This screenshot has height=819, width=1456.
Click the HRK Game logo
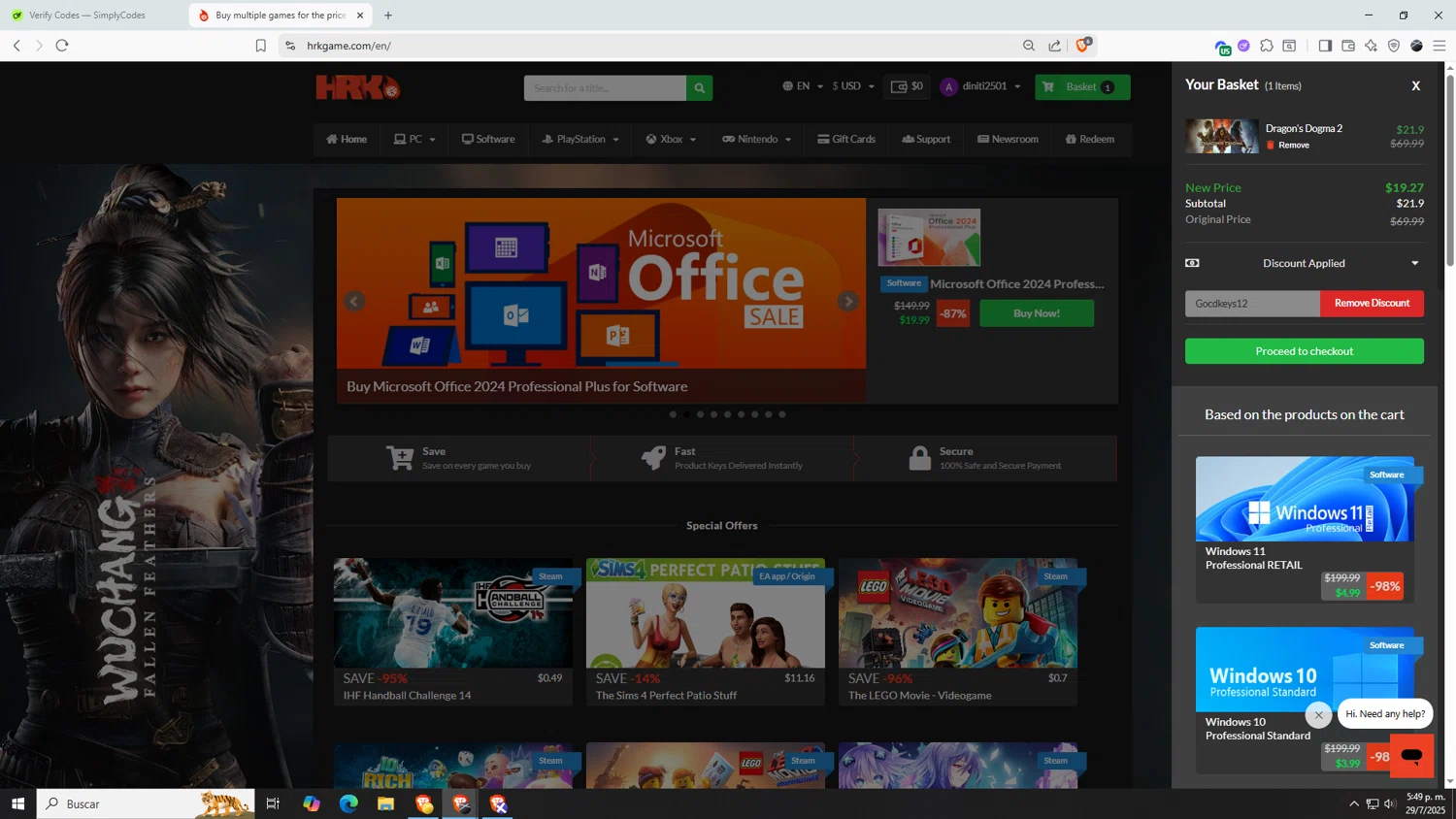357,87
